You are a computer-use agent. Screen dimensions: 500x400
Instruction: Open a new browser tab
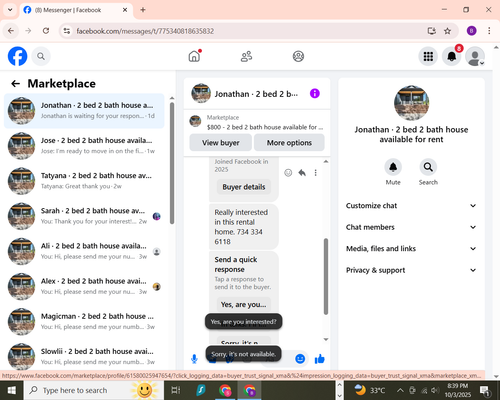tap(143, 10)
